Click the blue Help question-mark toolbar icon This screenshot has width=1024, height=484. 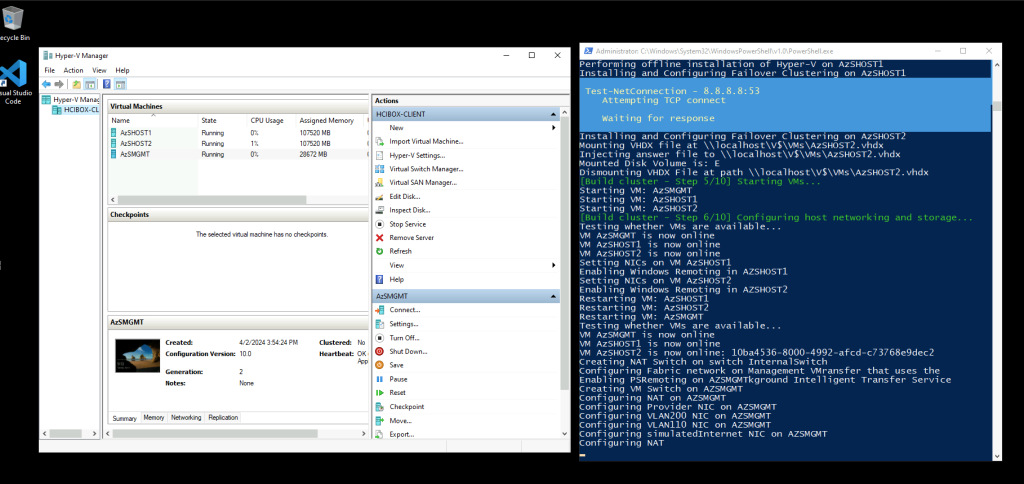click(106, 84)
